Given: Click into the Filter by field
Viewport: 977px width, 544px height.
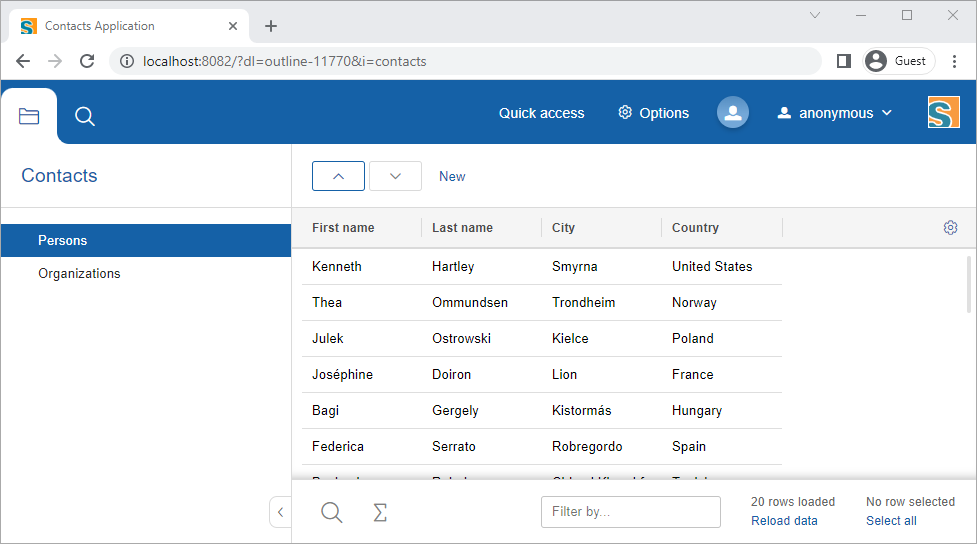Looking at the screenshot, I should click(x=630, y=511).
